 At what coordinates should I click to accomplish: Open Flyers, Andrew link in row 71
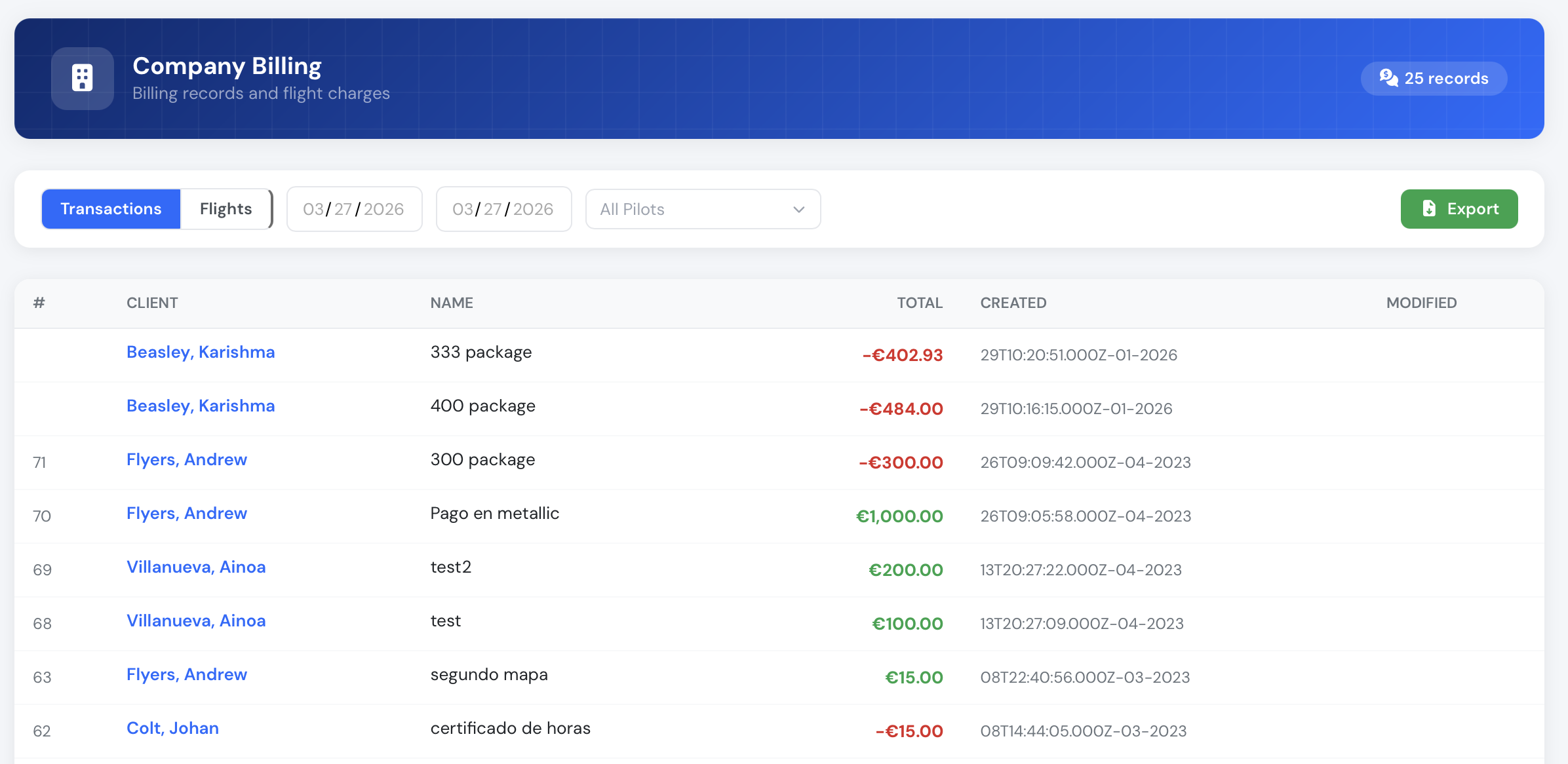point(187,459)
